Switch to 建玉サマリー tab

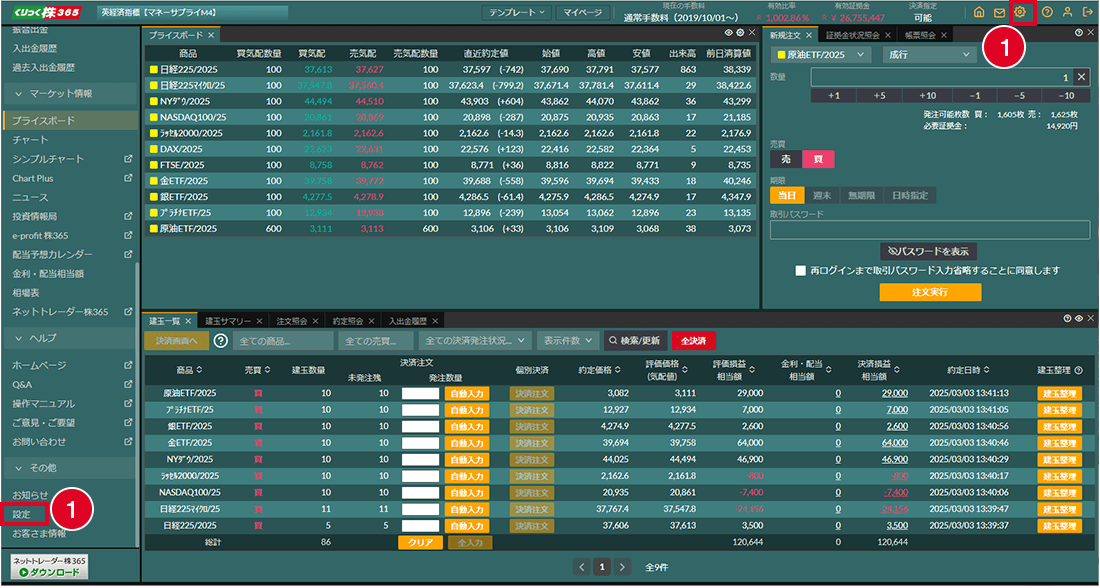pyautogui.click(x=229, y=321)
